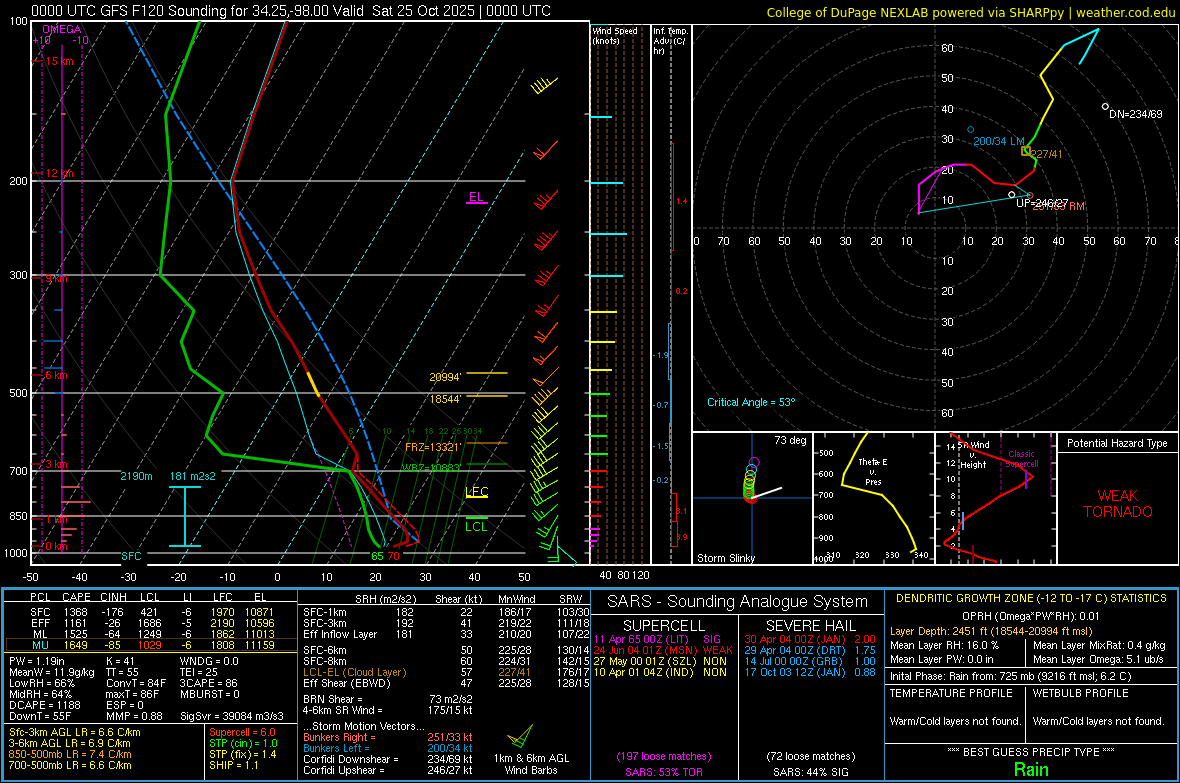Select the green LCL level marker
The width and height of the screenshot is (1180, 783).
point(476,525)
